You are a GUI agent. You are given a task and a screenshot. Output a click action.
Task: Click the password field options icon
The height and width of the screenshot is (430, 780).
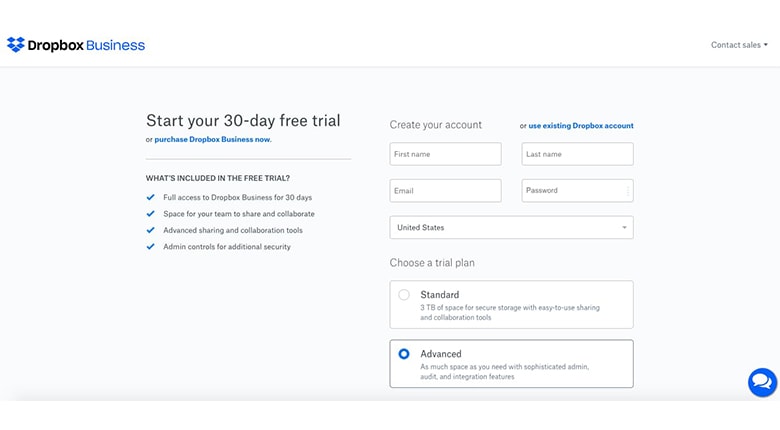point(628,191)
